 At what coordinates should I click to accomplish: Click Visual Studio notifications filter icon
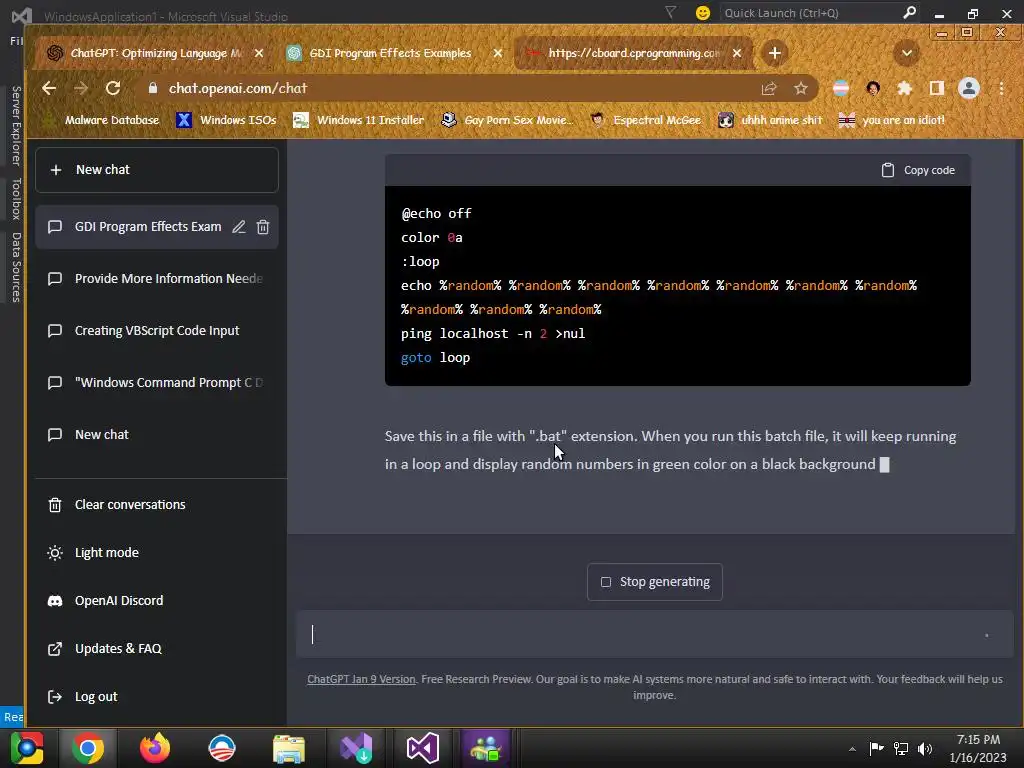pos(671,12)
